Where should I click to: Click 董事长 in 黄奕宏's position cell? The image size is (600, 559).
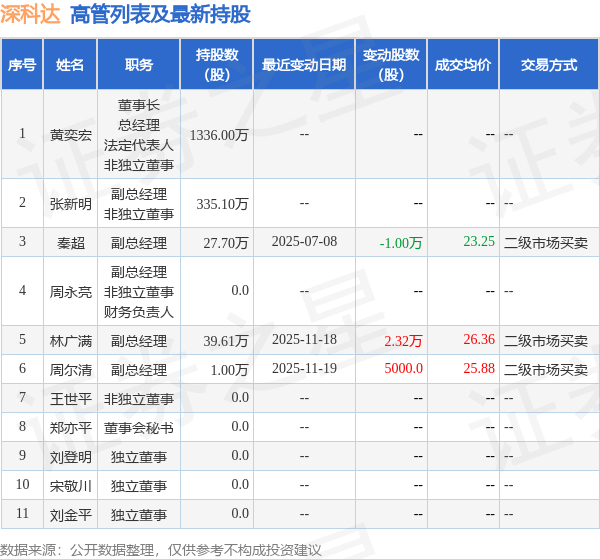(139, 105)
